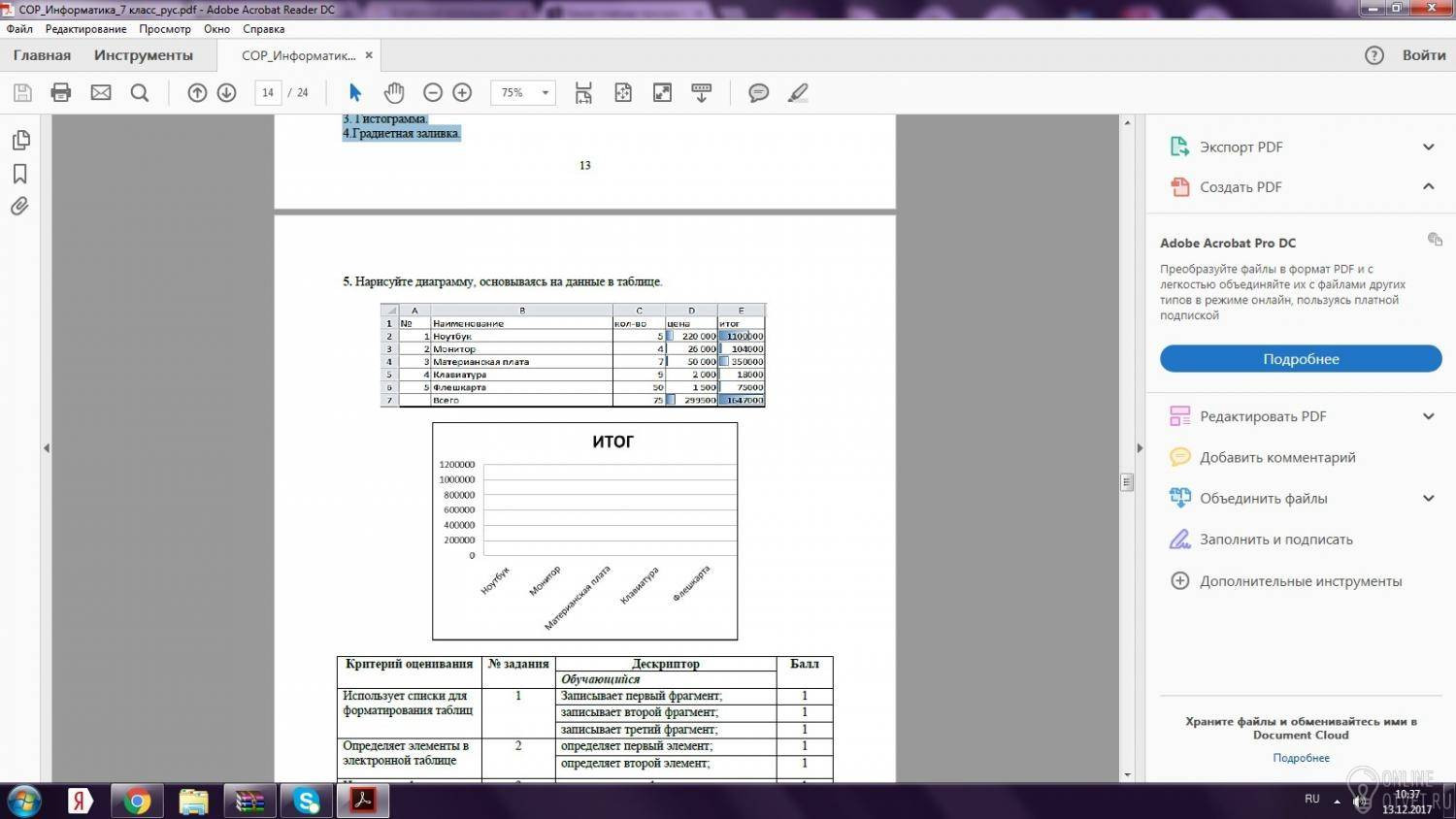Open the zoom level 75% dropdown
The height and width of the screenshot is (819, 1456).
coord(545,92)
